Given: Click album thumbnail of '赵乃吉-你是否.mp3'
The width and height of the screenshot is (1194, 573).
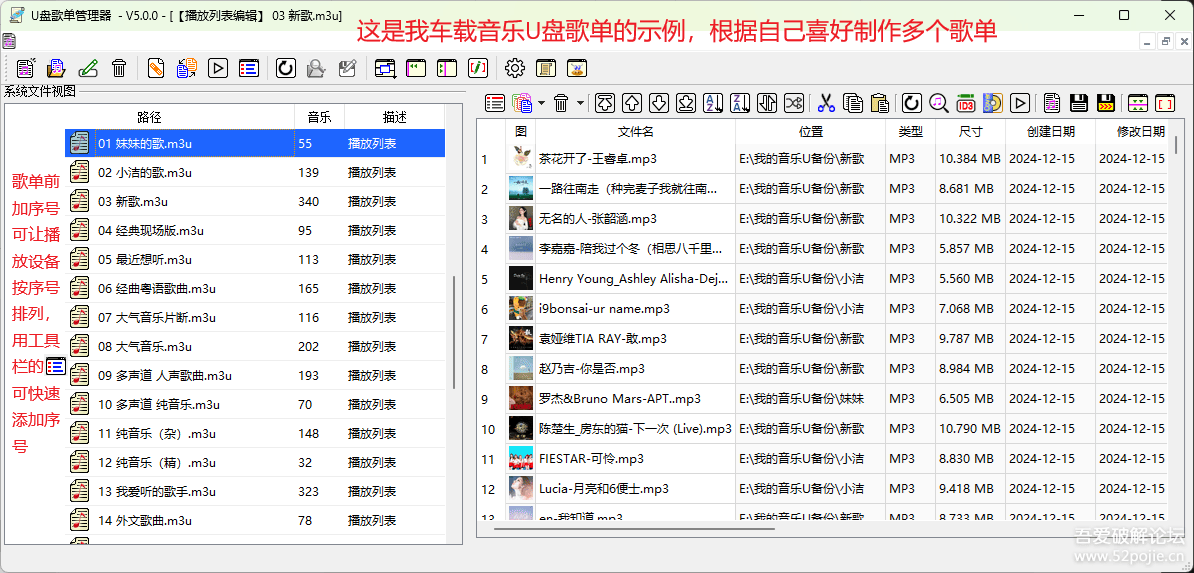Looking at the screenshot, I should click(521, 369).
